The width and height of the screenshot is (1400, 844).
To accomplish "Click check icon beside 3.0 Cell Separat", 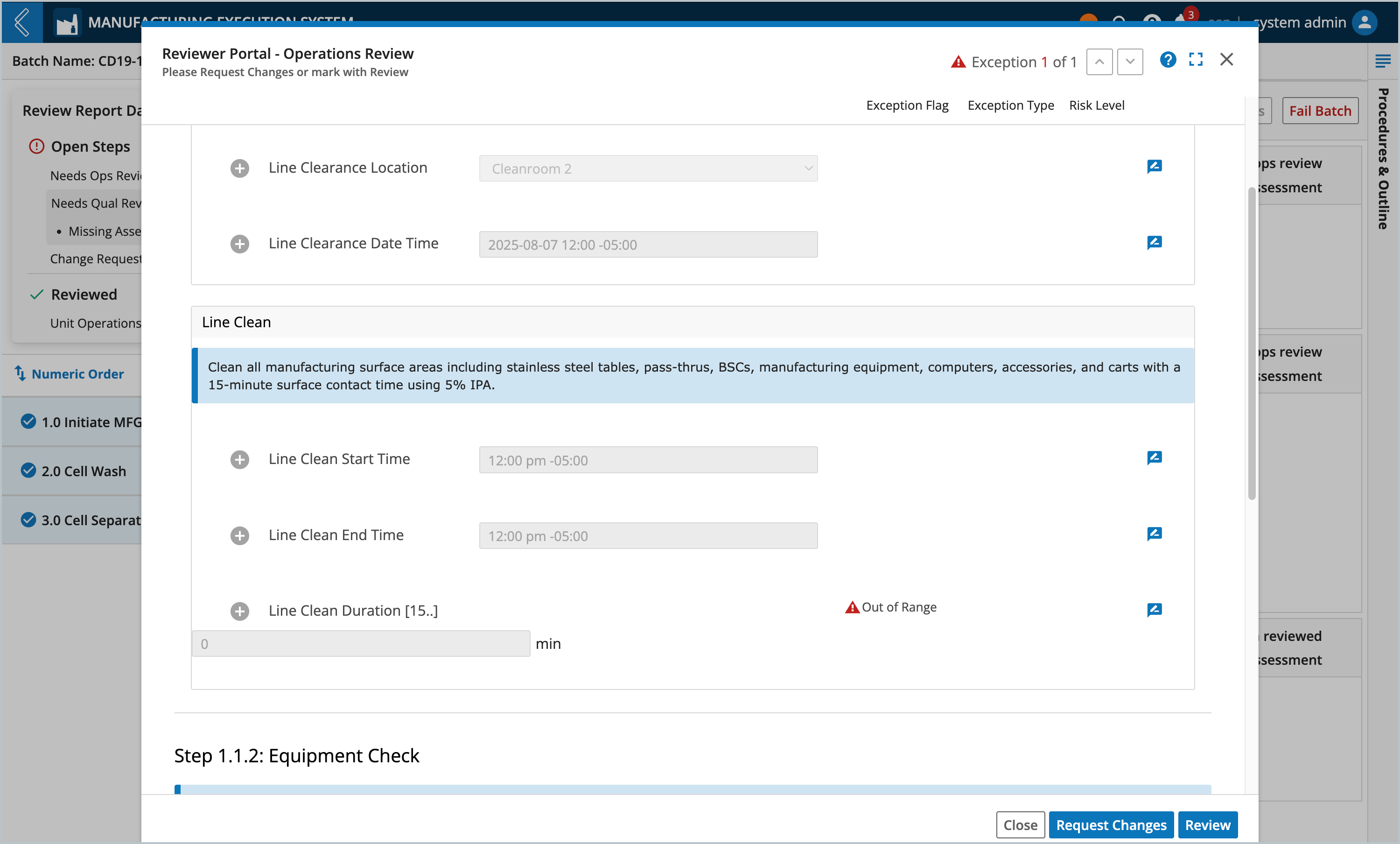I will point(28,520).
